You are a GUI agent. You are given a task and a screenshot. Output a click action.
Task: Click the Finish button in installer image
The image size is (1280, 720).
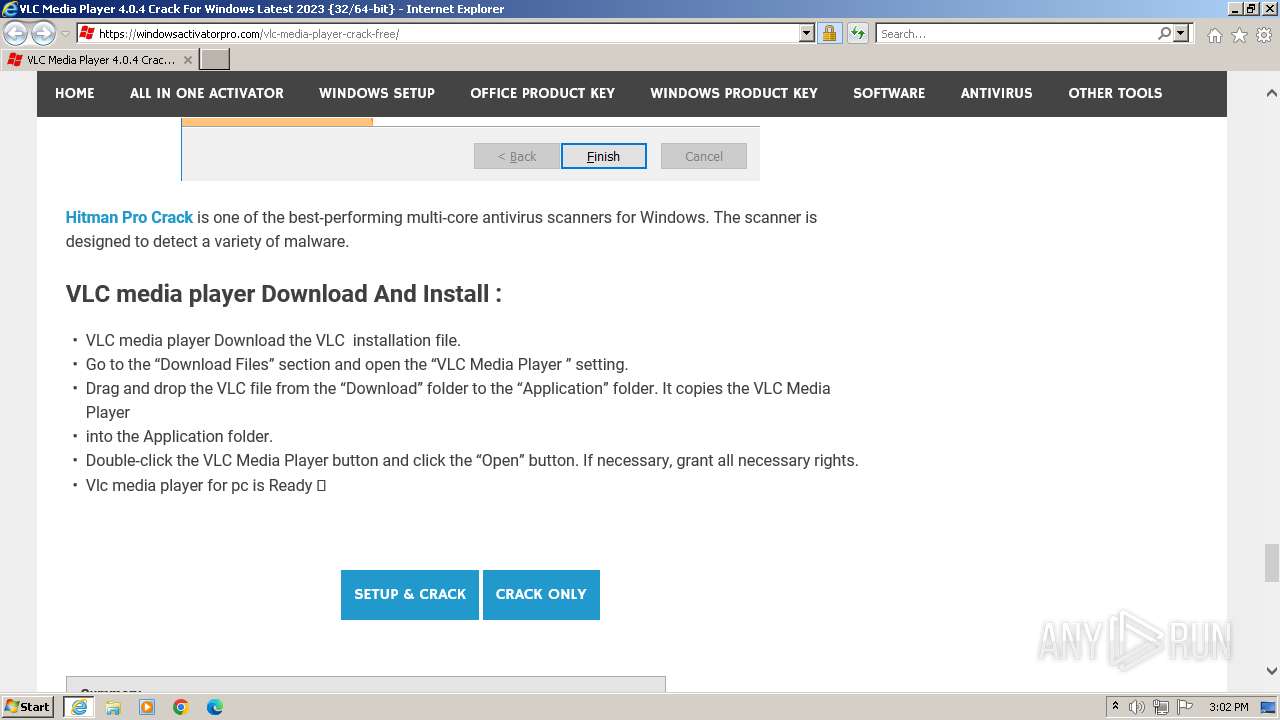[604, 156]
